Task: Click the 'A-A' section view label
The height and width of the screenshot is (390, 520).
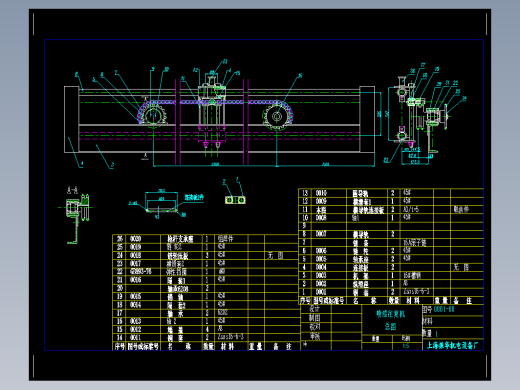Action: pyautogui.click(x=72, y=190)
